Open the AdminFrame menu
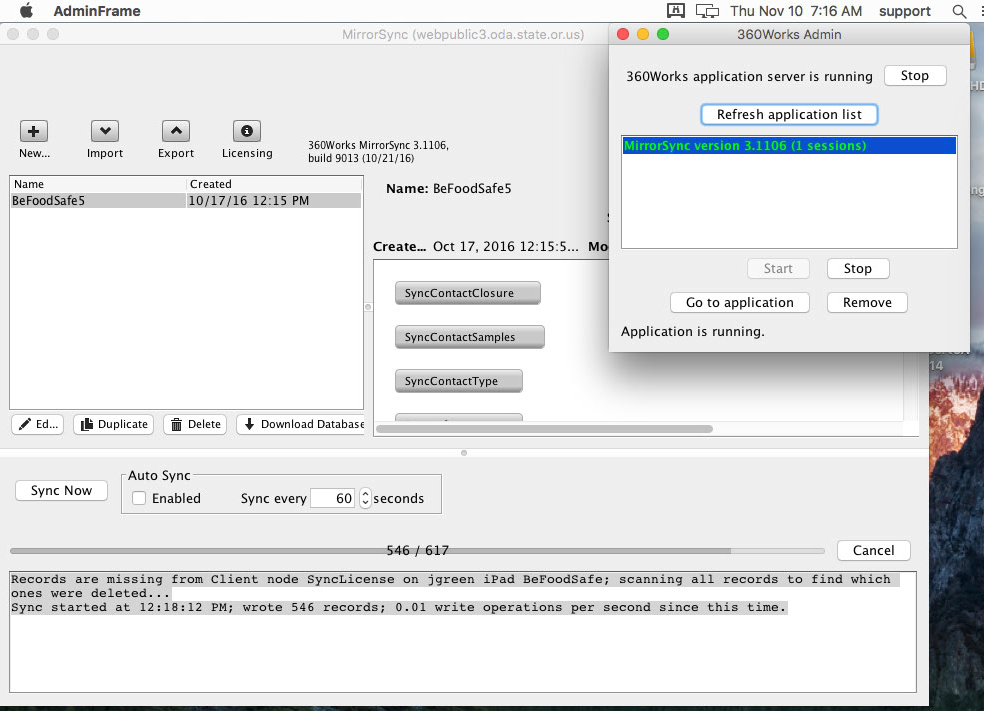The height and width of the screenshot is (711, 984). pyautogui.click(x=97, y=11)
